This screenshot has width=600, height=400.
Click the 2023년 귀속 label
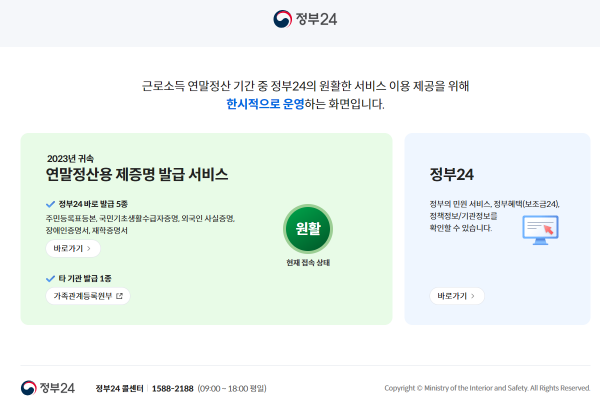coord(68,158)
